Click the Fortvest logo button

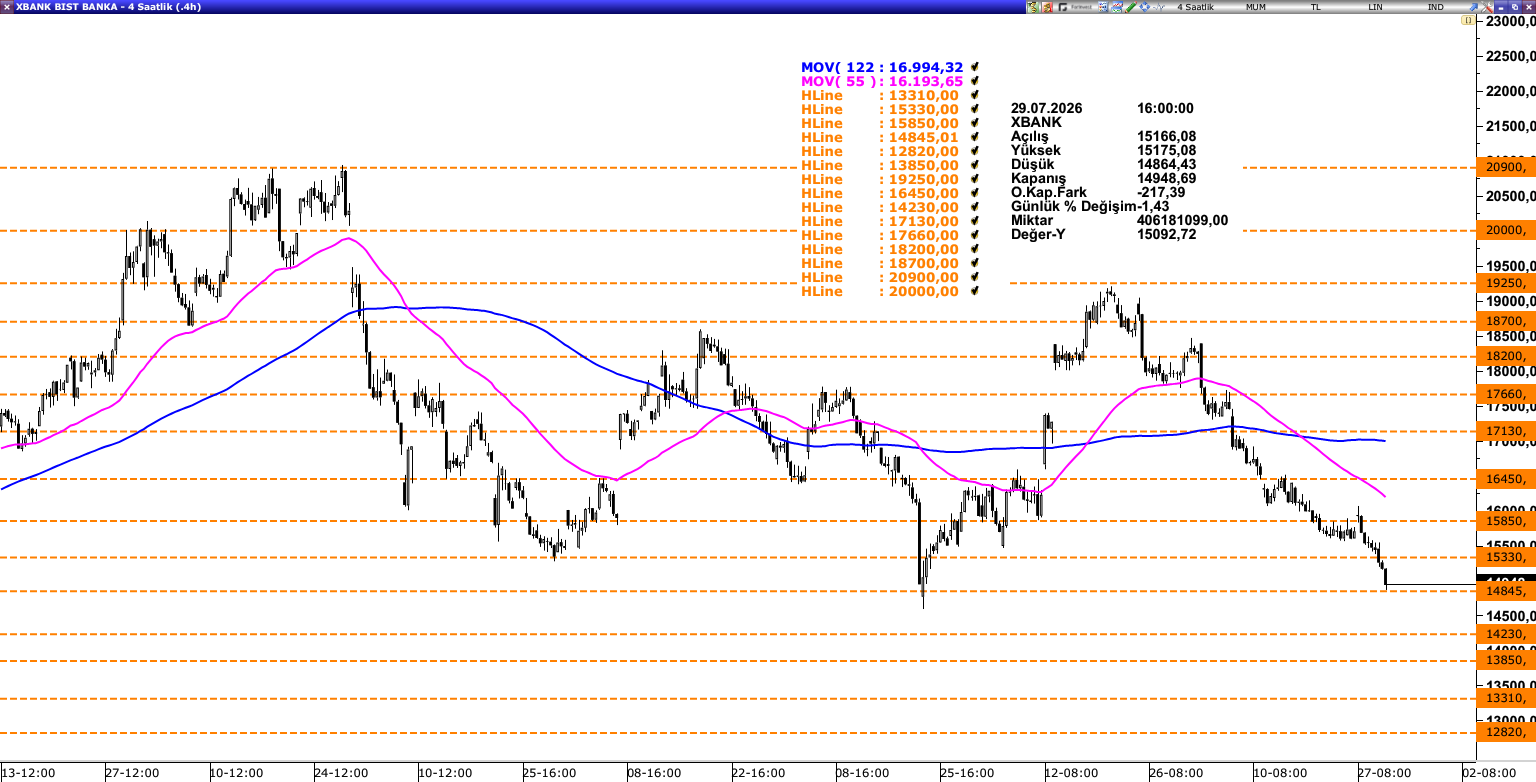click(1075, 7)
